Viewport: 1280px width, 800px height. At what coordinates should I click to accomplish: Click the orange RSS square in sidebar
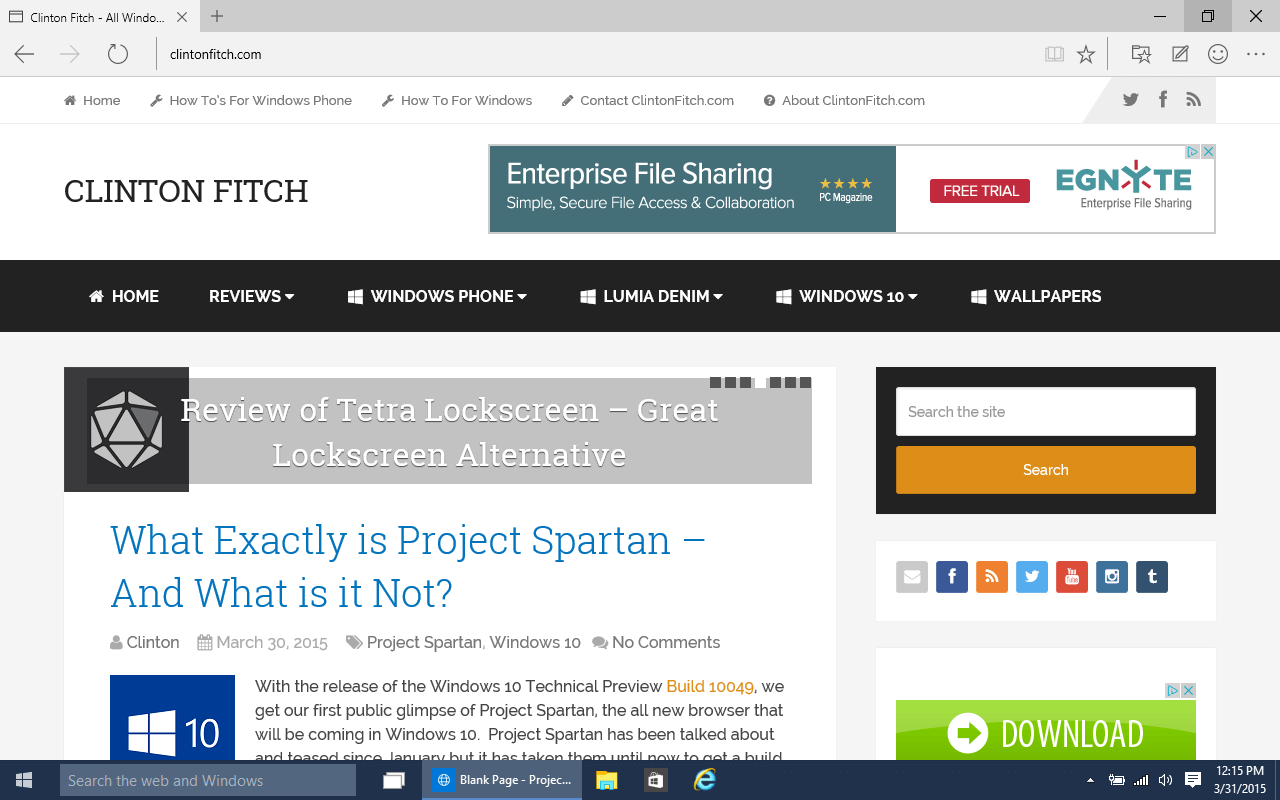click(992, 577)
